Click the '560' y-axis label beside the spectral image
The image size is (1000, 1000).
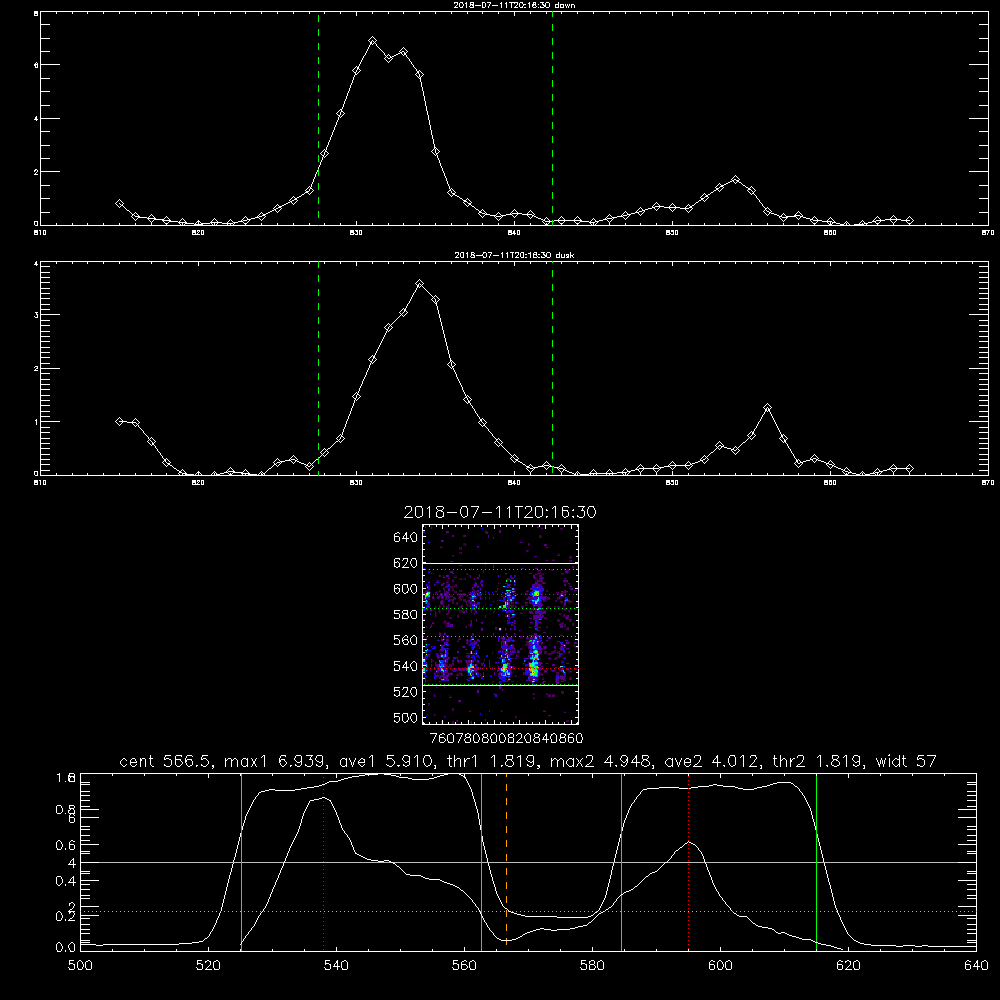(406, 640)
